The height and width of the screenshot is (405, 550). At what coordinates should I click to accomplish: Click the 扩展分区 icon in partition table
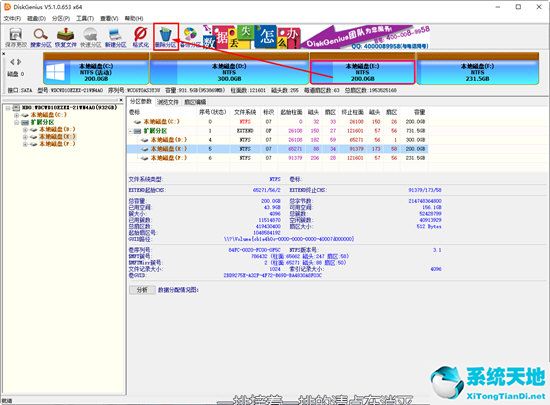coord(138,131)
